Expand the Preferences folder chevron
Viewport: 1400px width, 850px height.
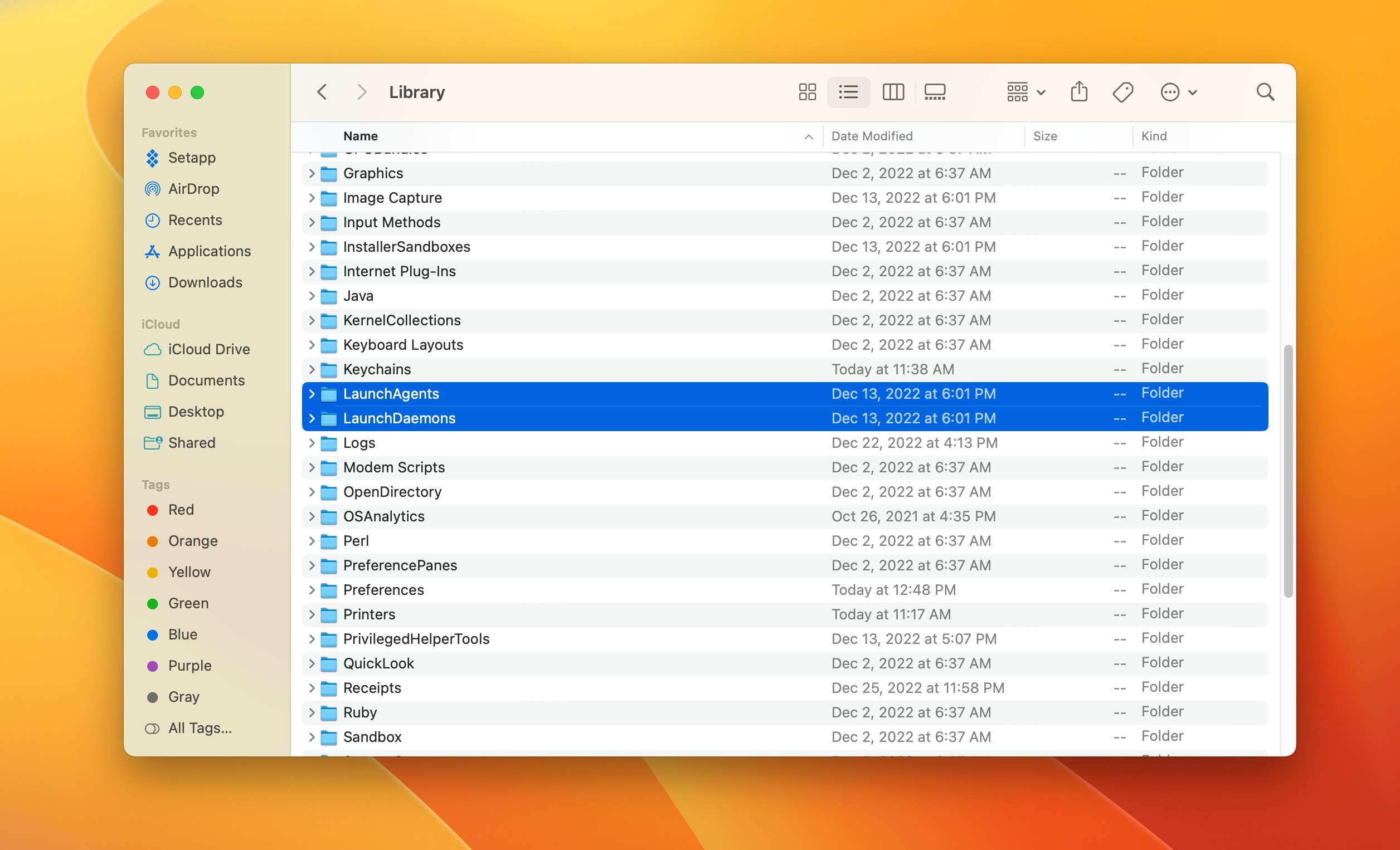[x=312, y=590]
